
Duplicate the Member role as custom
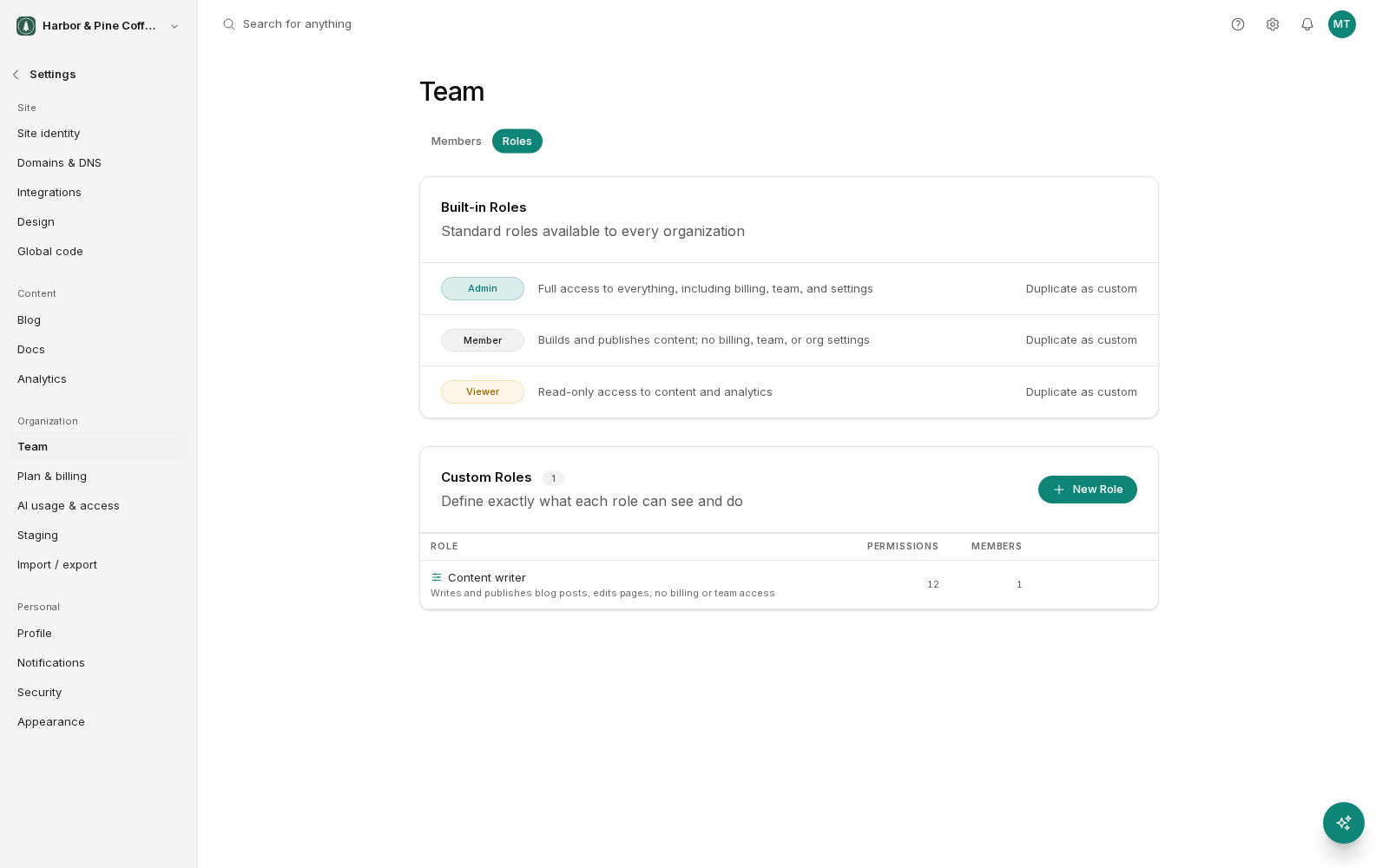1082,340
